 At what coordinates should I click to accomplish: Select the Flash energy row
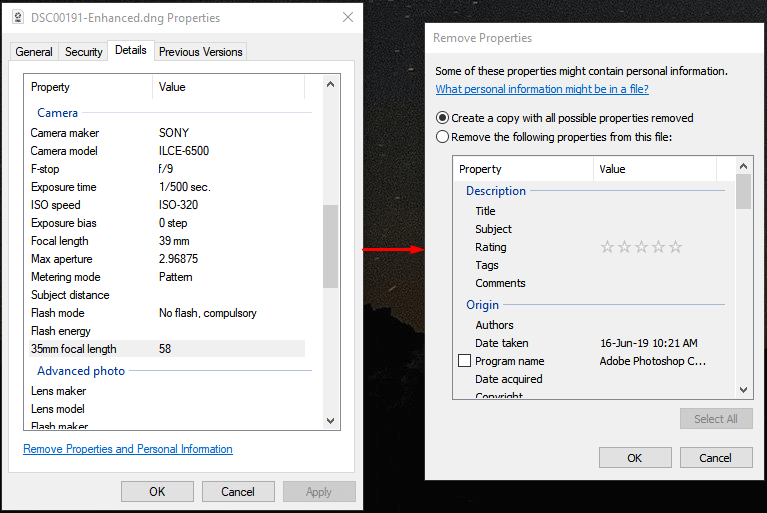(167, 331)
